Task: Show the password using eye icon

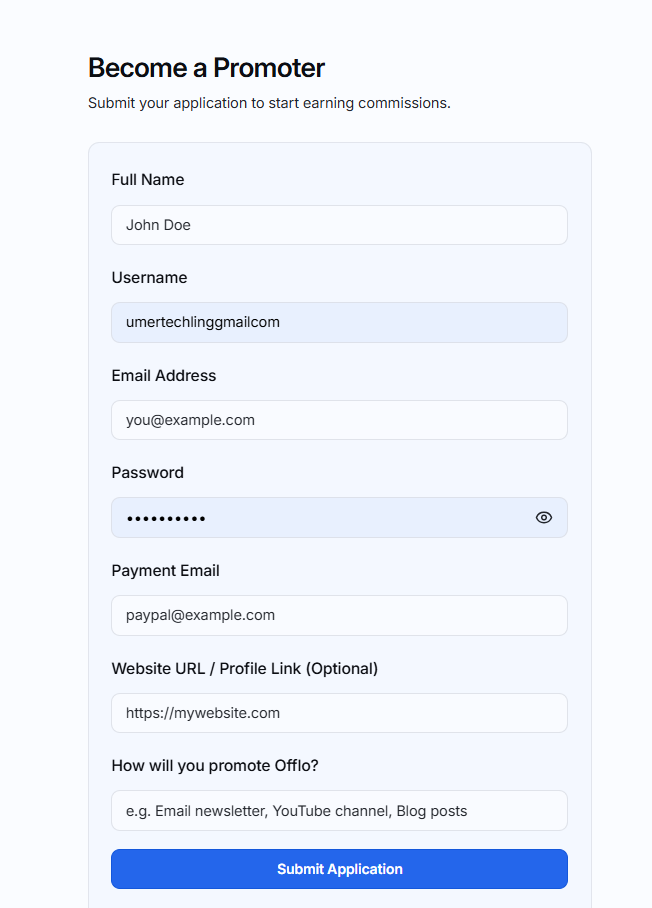Action: pyautogui.click(x=543, y=517)
